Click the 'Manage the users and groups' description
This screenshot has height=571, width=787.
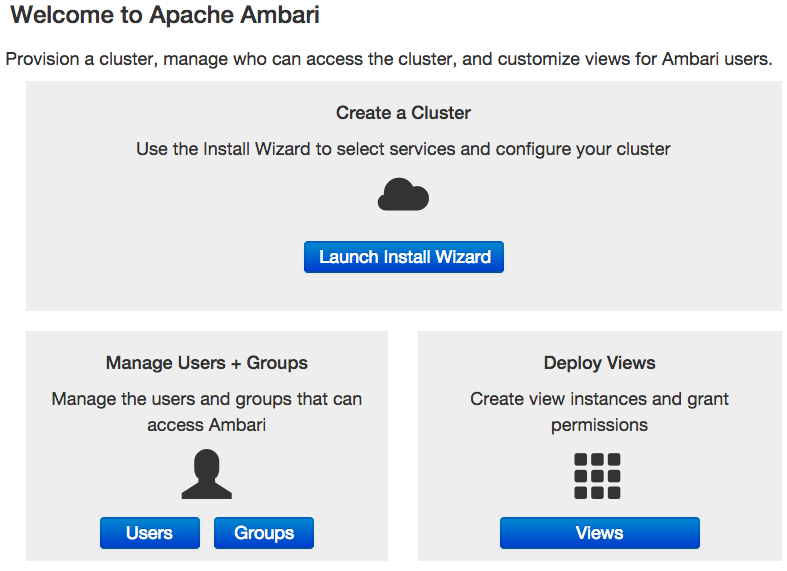(206, 412)
